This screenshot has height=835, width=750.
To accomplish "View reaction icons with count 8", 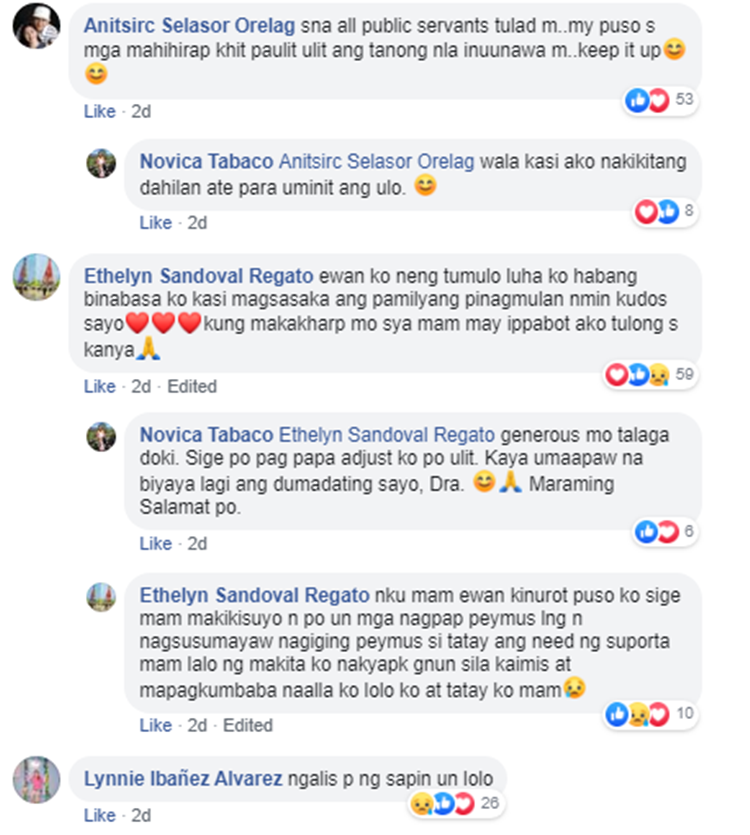I will (665, 211).
